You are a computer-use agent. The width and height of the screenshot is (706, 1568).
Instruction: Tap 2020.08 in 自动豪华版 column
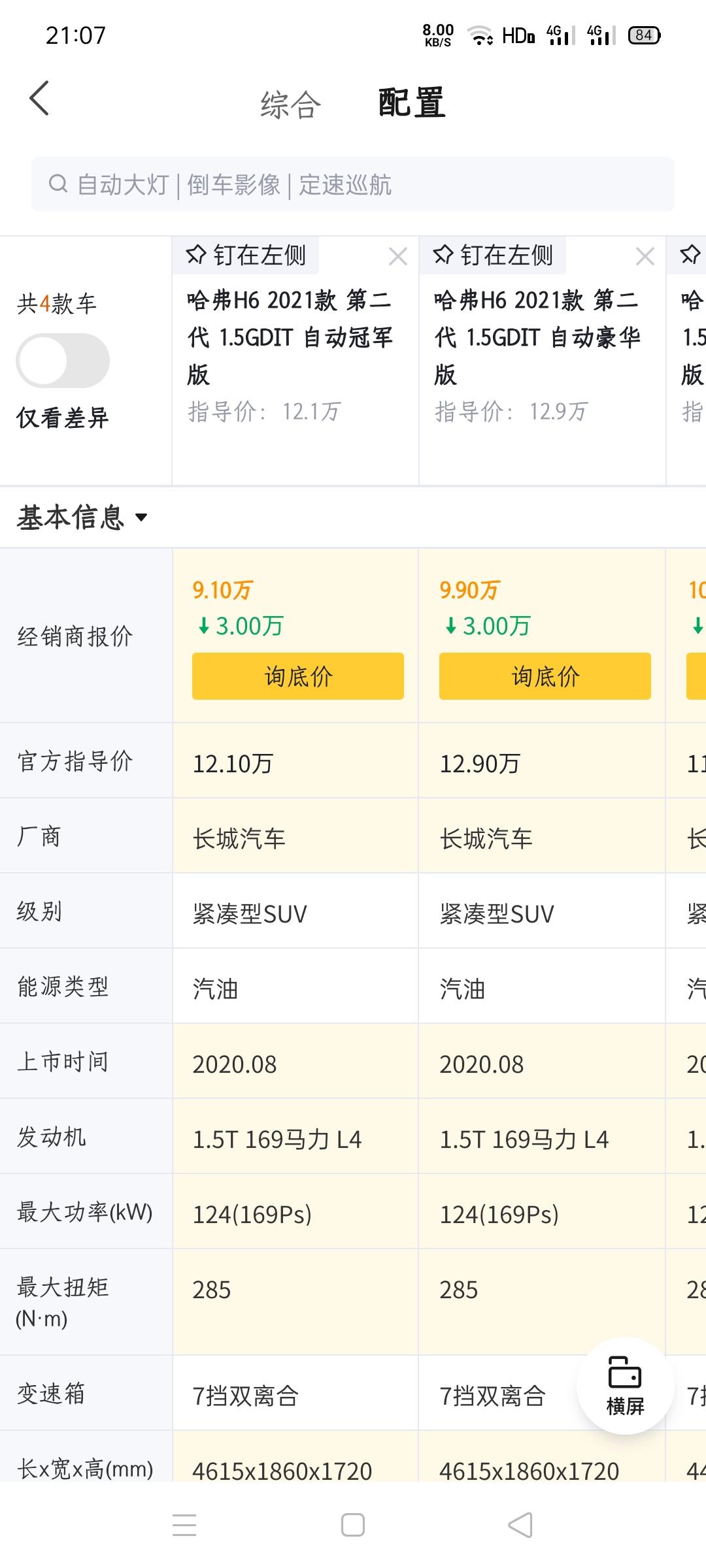point(482,1064)
